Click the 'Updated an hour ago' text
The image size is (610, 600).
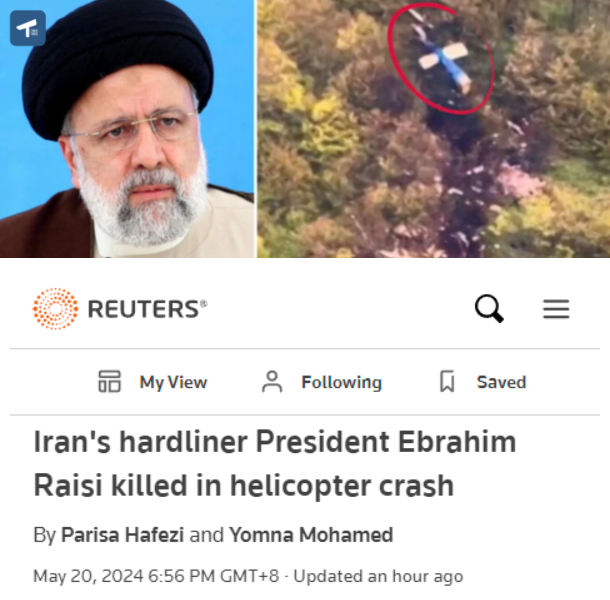tap(378, 576)
